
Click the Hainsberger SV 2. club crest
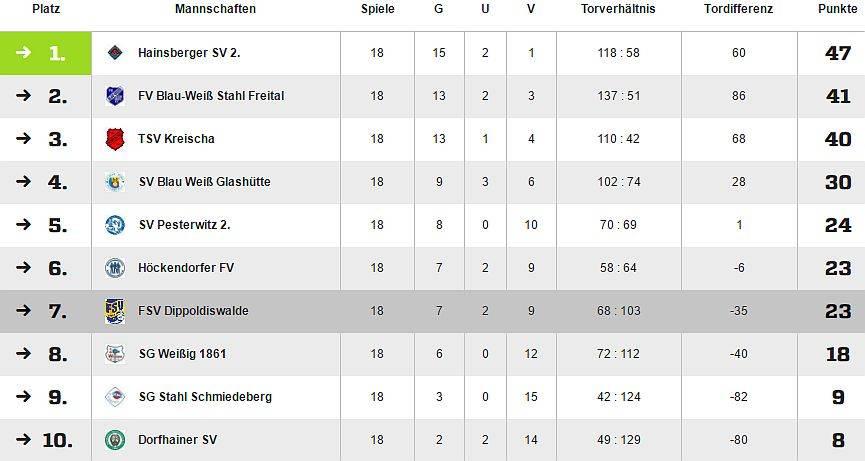pos(115,53)
